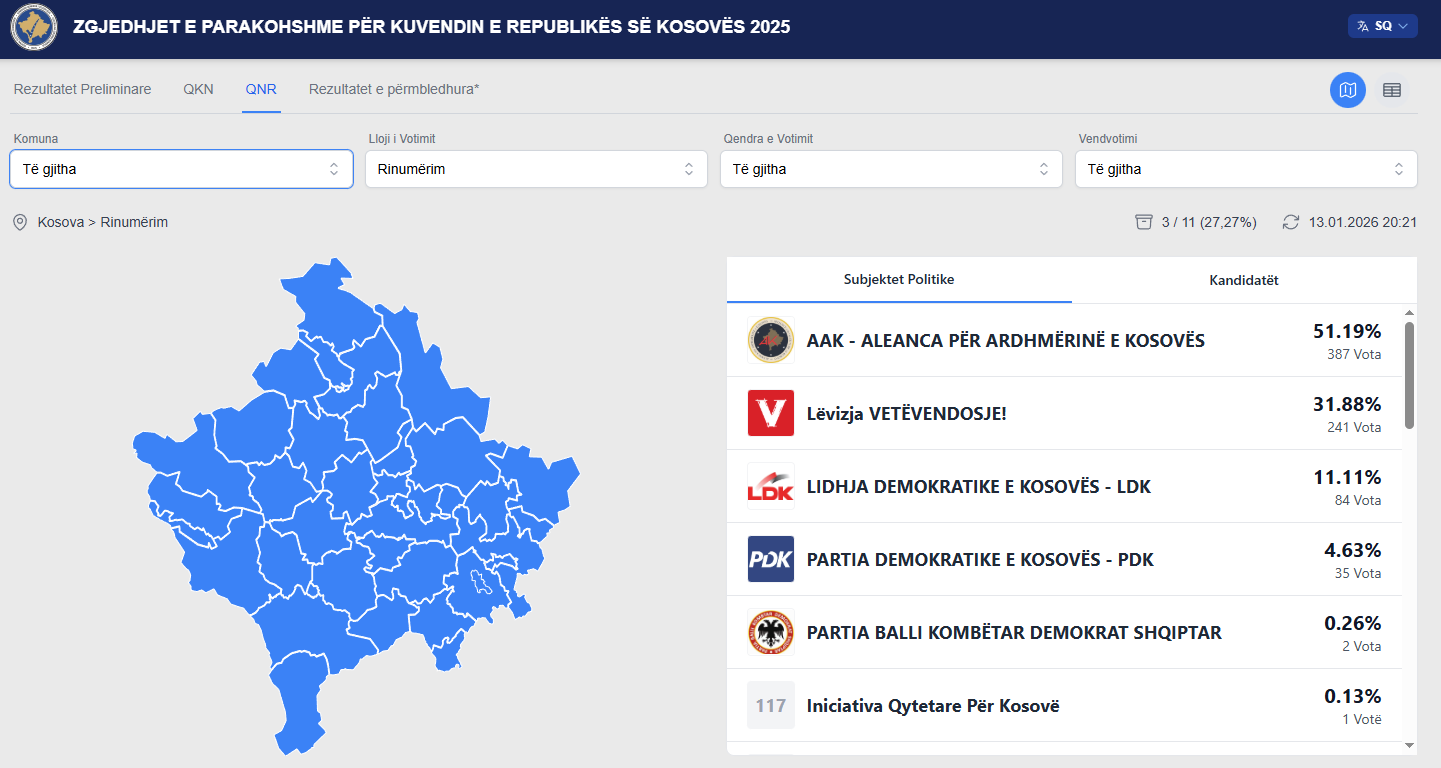Click the LDK party logo
This screenshot has height=768, width=1441.
[x=770, y=487]
